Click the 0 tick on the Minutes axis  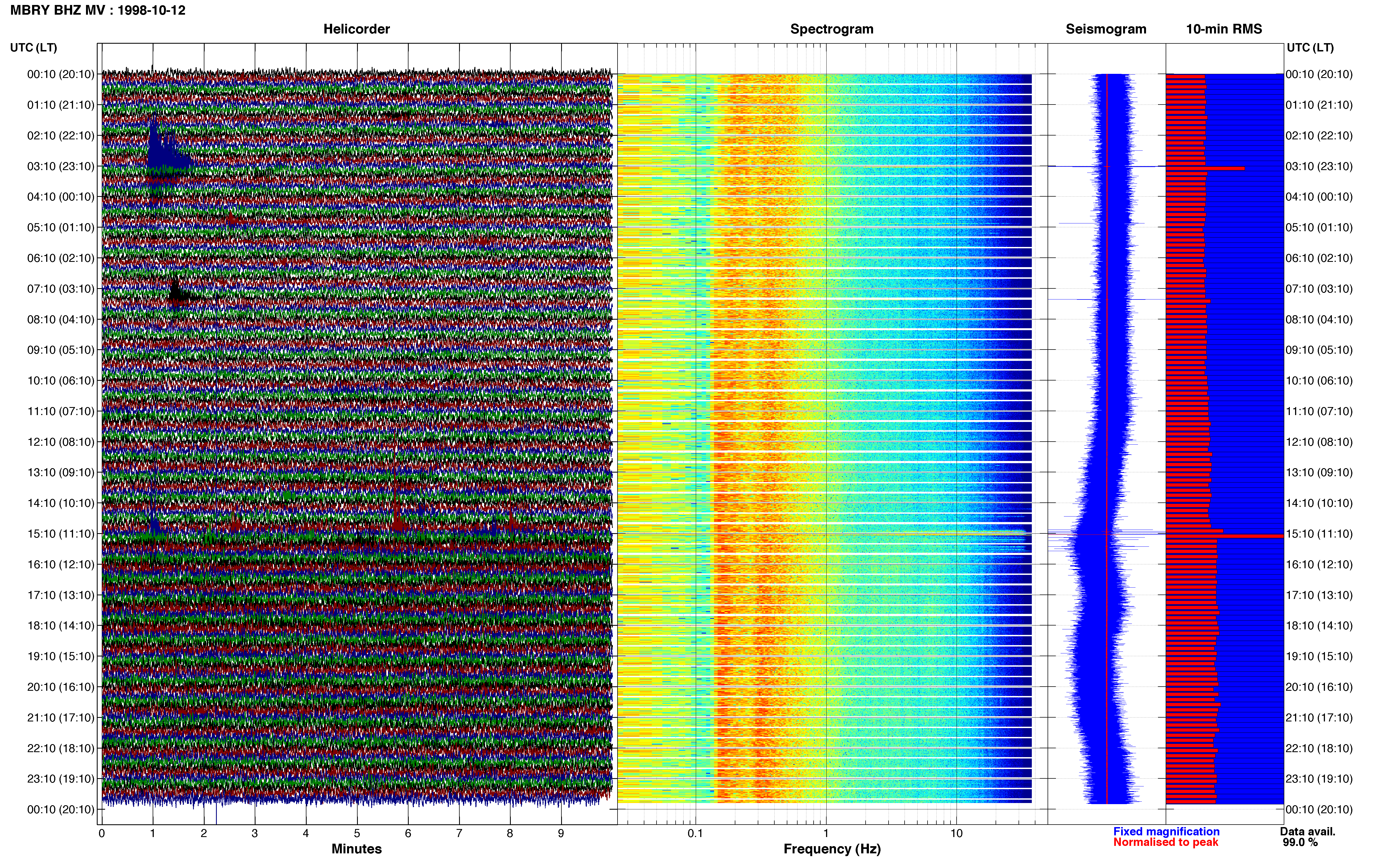pos(101,833)
